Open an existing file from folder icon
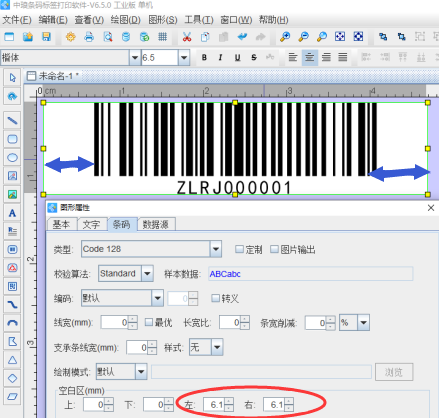The image size is (440, 418). pos(28,37)
